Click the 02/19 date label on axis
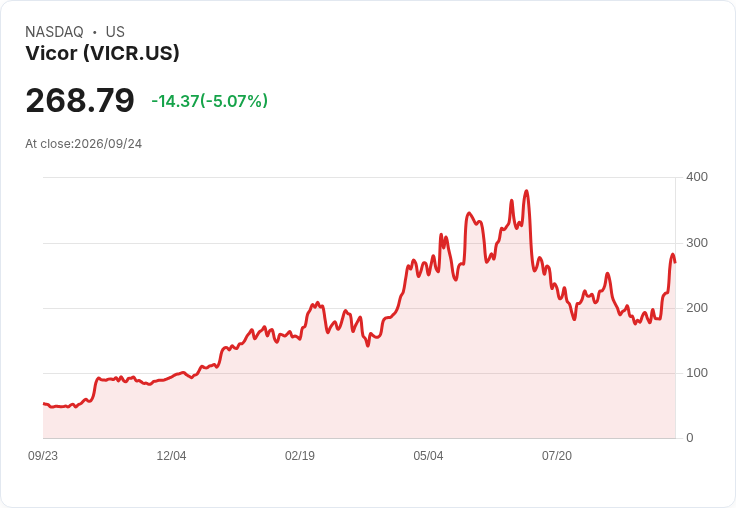This screenshot has height=508, width=736. (x=300, y=455)
